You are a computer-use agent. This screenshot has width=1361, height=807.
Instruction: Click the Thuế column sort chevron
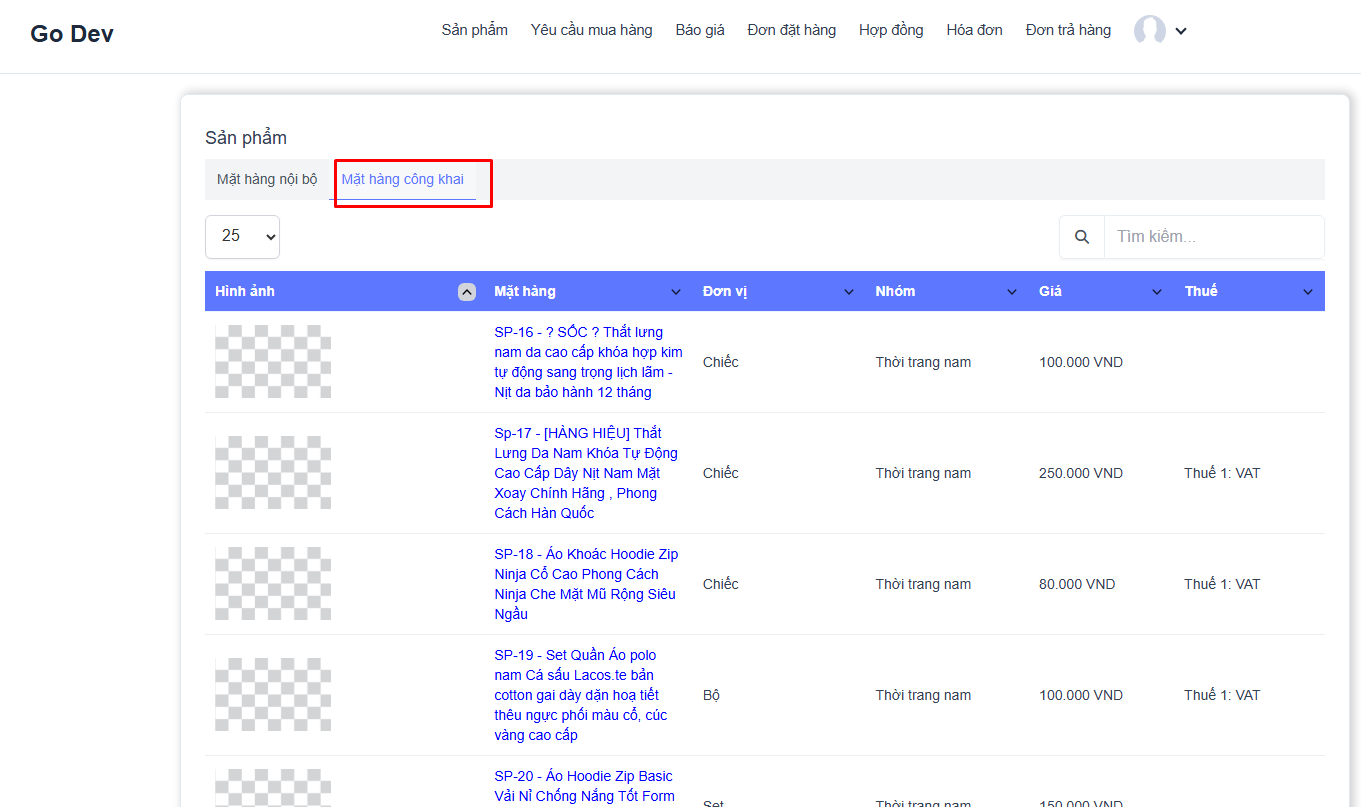[1307, 292]
